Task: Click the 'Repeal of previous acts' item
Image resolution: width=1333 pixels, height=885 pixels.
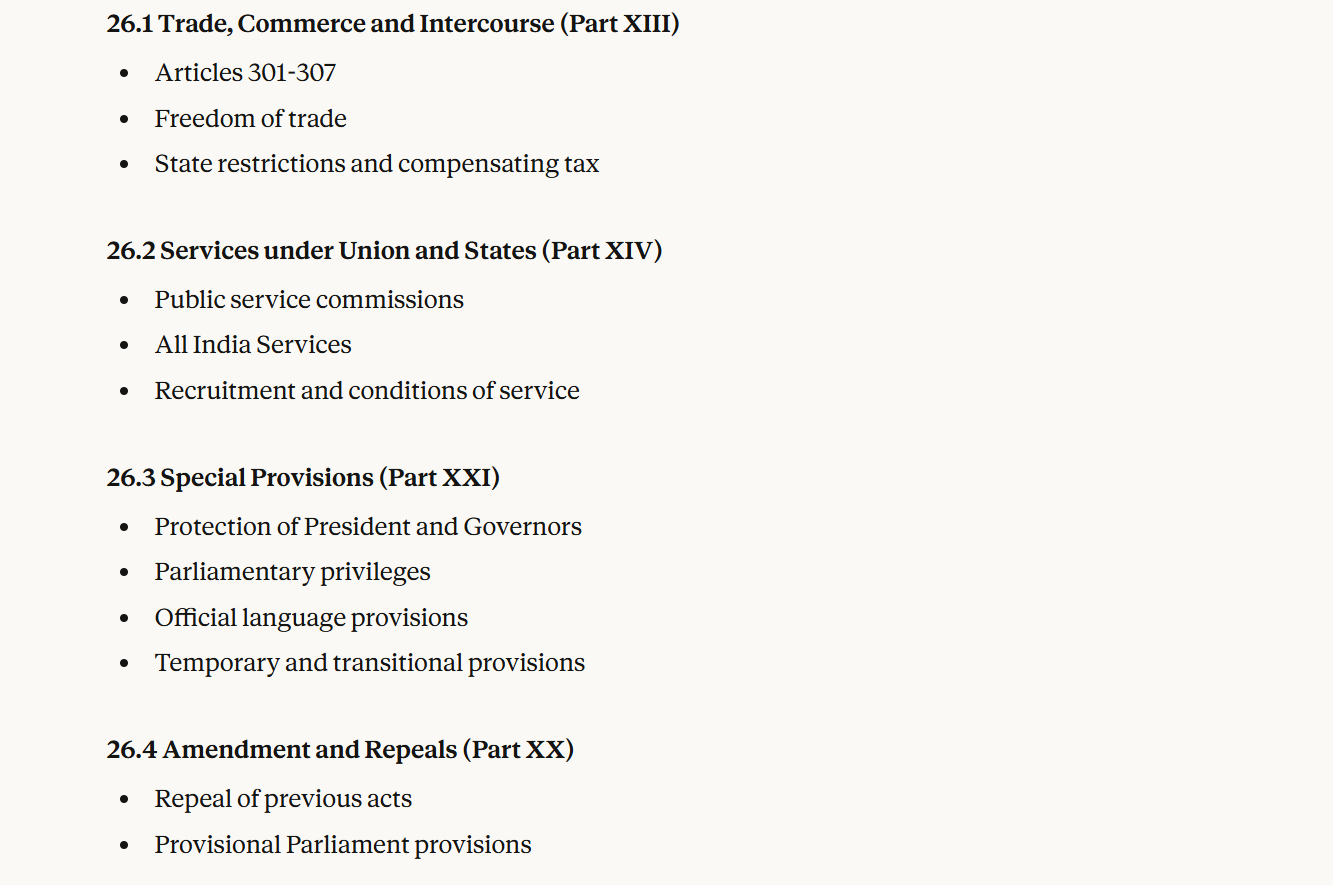Action: [283, 799]
